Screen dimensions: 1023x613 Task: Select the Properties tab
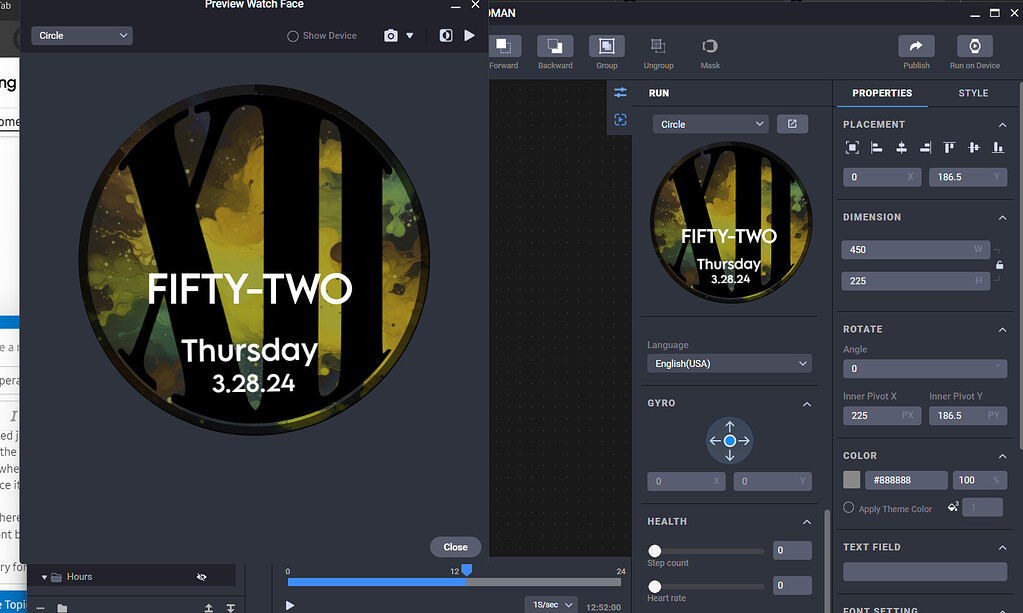coord(881,93)
